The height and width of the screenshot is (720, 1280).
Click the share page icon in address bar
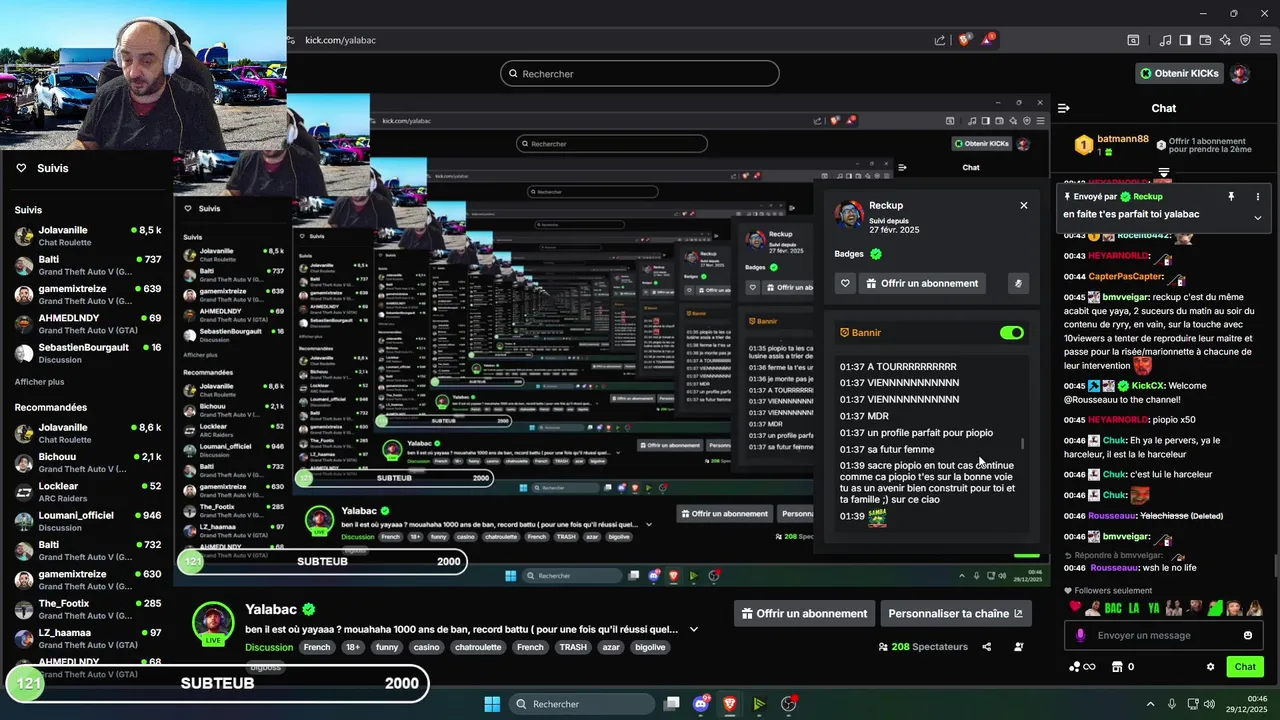pyautogui.click(x=940, y=40)
